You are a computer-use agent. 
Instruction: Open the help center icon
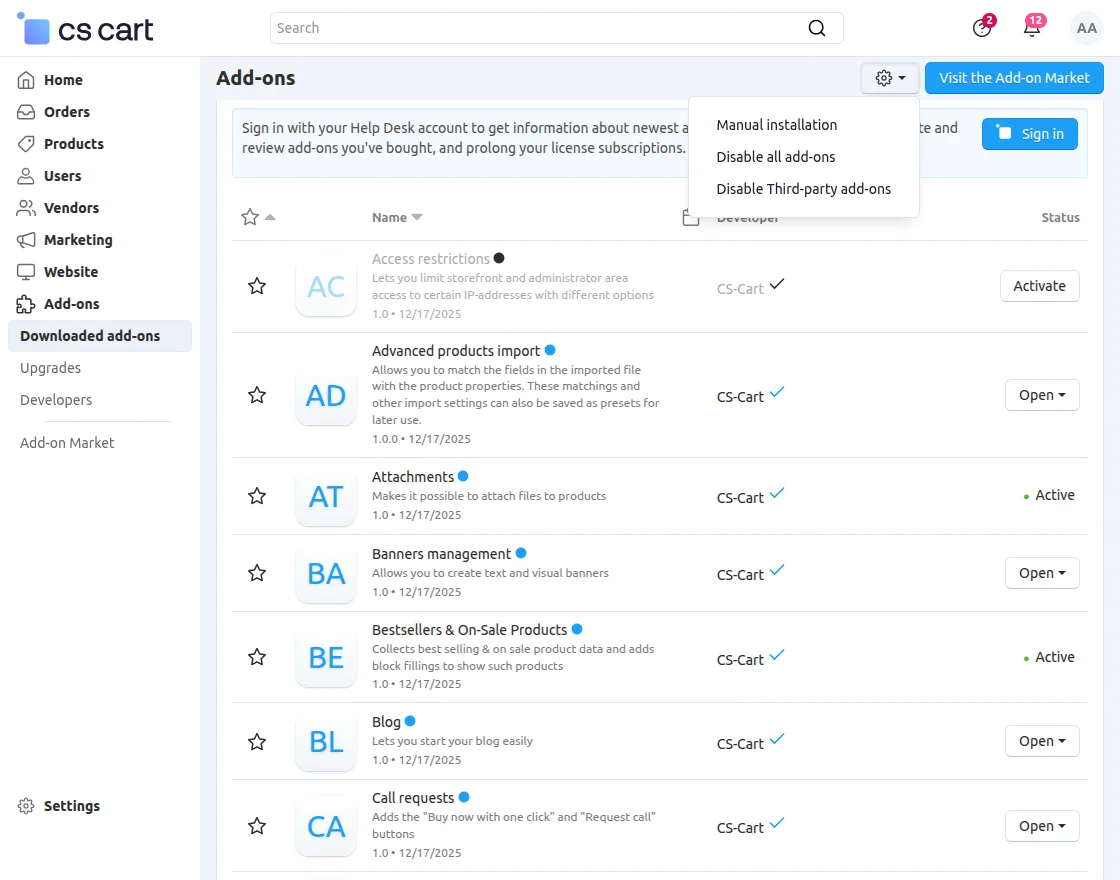tap(982, 28)
